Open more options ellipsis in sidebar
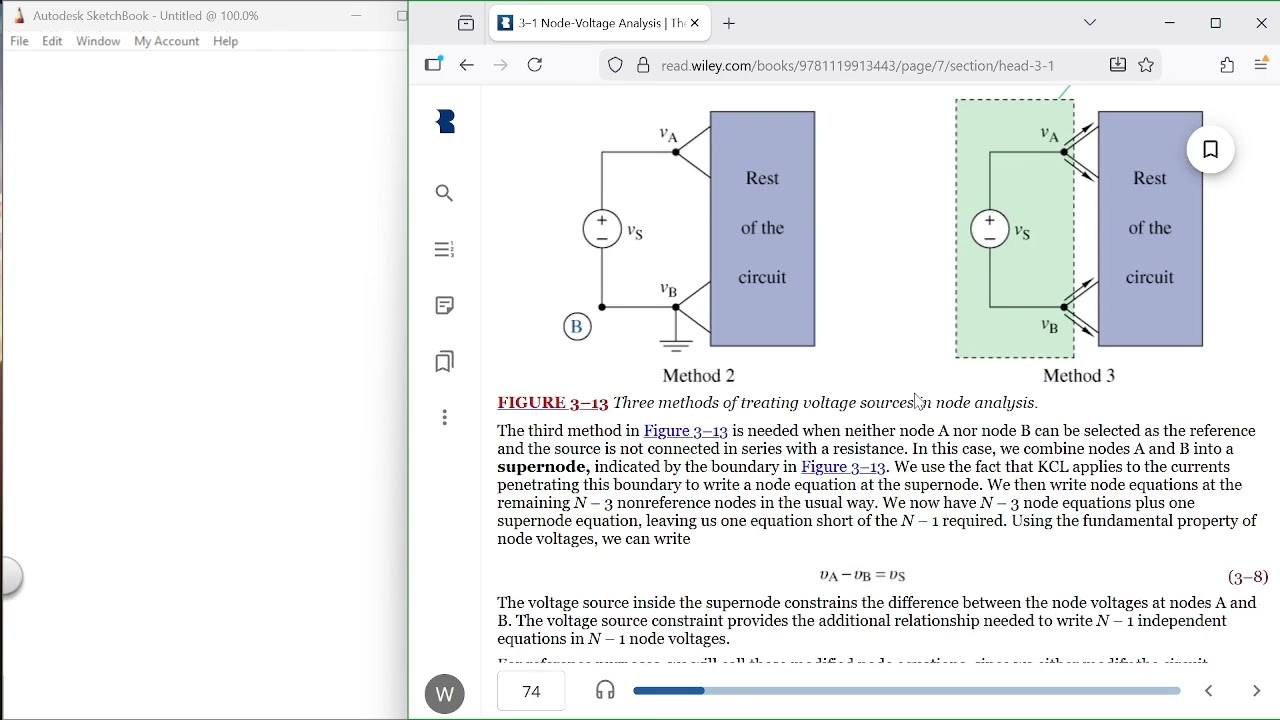This screenshot has width=1280, height=720. click(445, 417)
